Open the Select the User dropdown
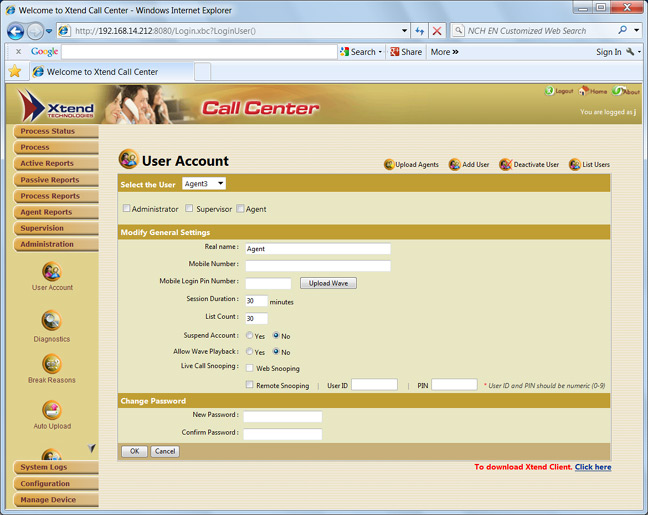648x515 pixels. coord(204,184)
